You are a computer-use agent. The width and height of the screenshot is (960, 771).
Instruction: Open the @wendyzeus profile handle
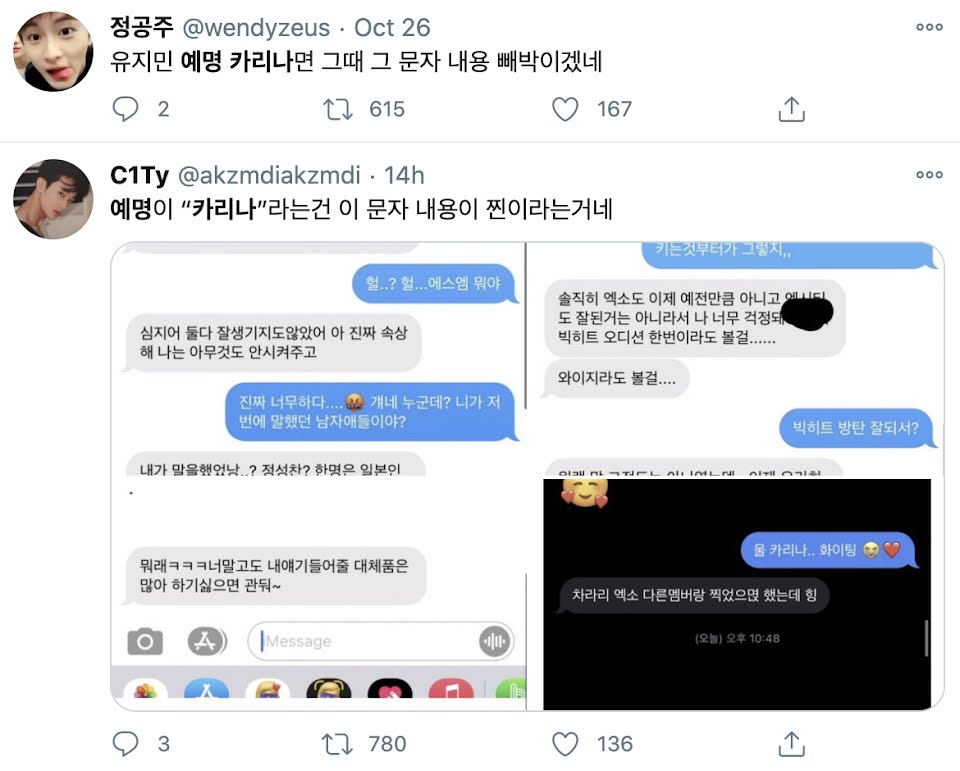pyautogui.click(x=256, y=28)
